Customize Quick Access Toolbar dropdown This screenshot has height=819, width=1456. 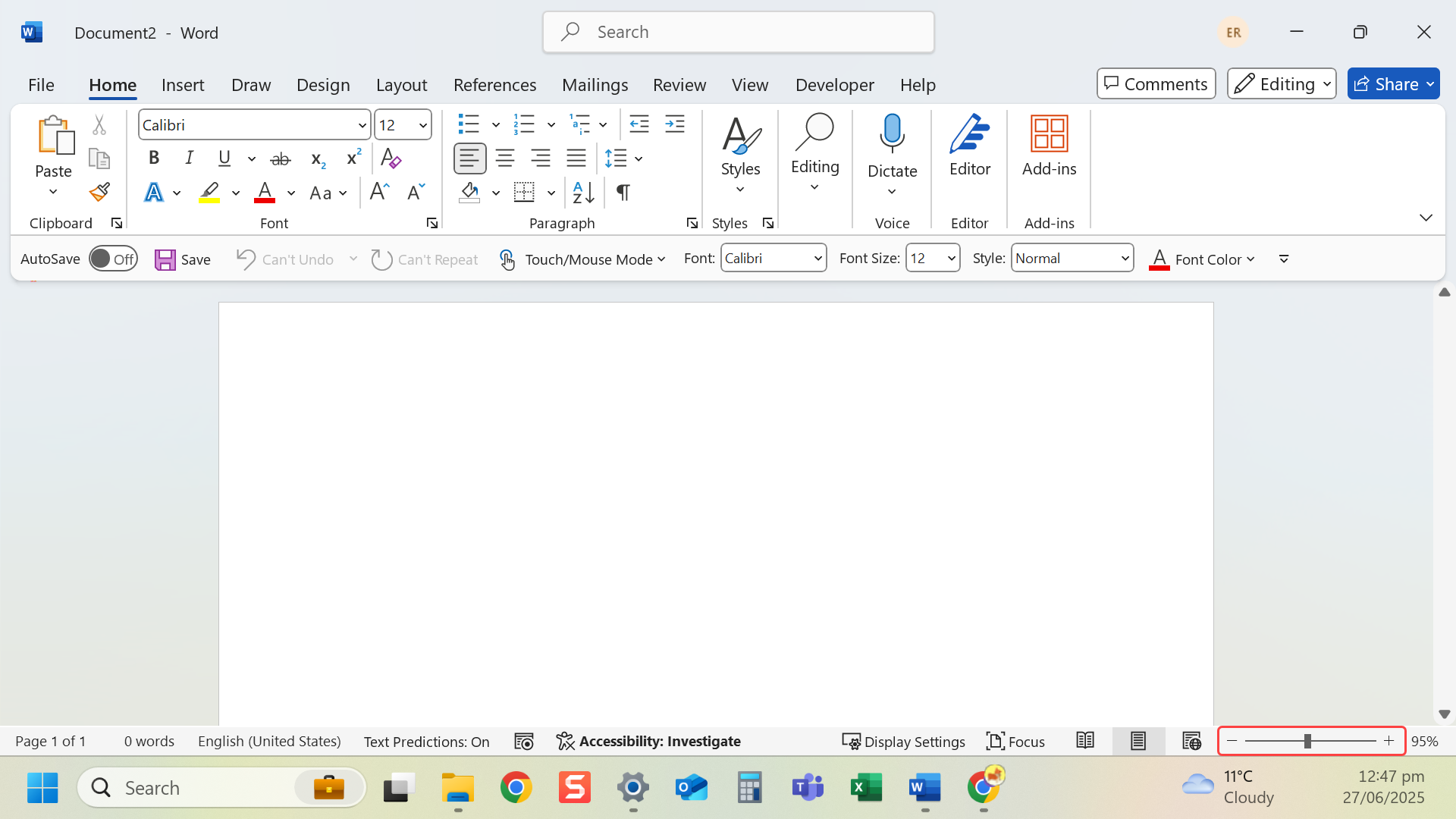point(1284,259)
